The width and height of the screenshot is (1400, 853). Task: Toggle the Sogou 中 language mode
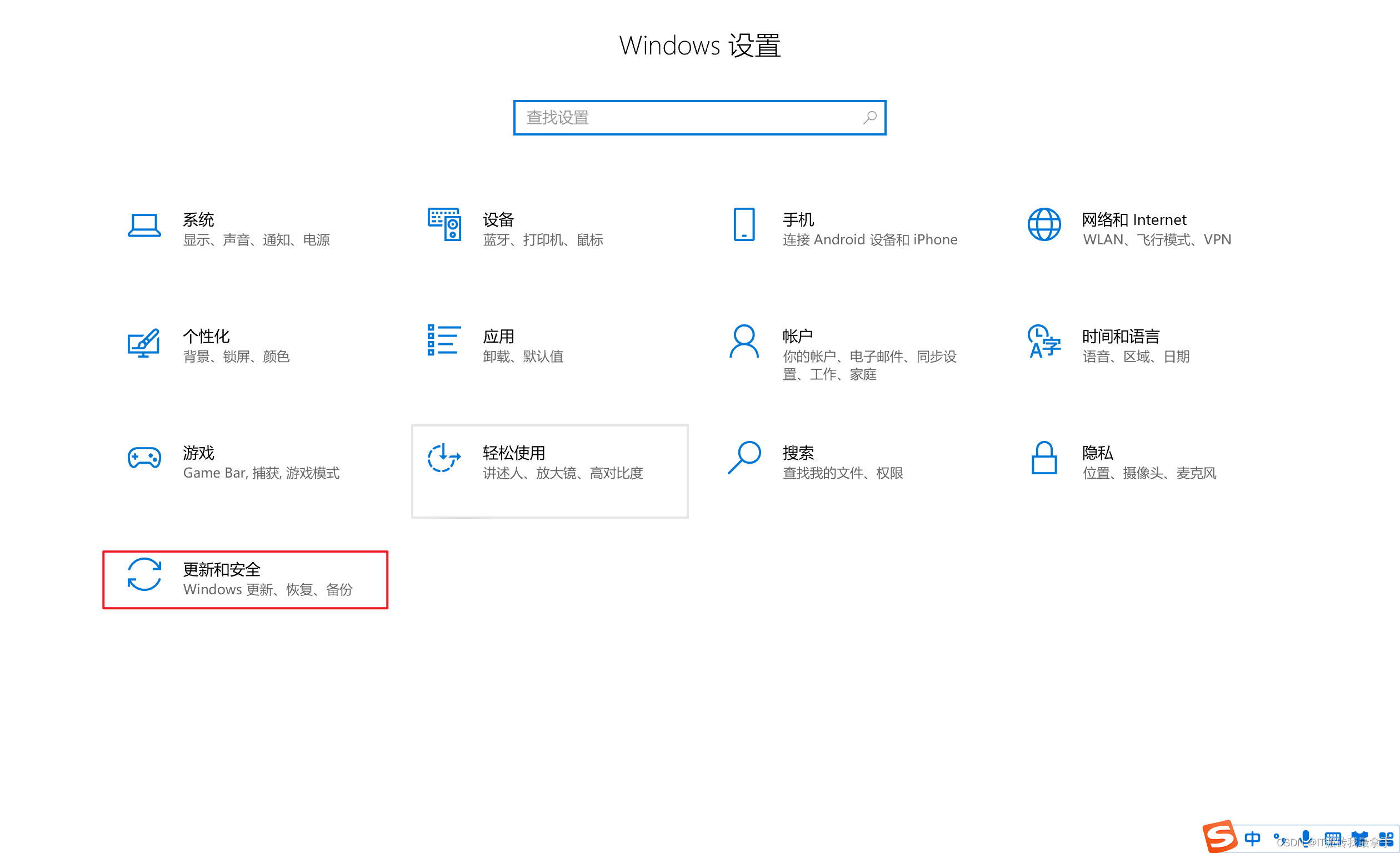[1252, 838]
